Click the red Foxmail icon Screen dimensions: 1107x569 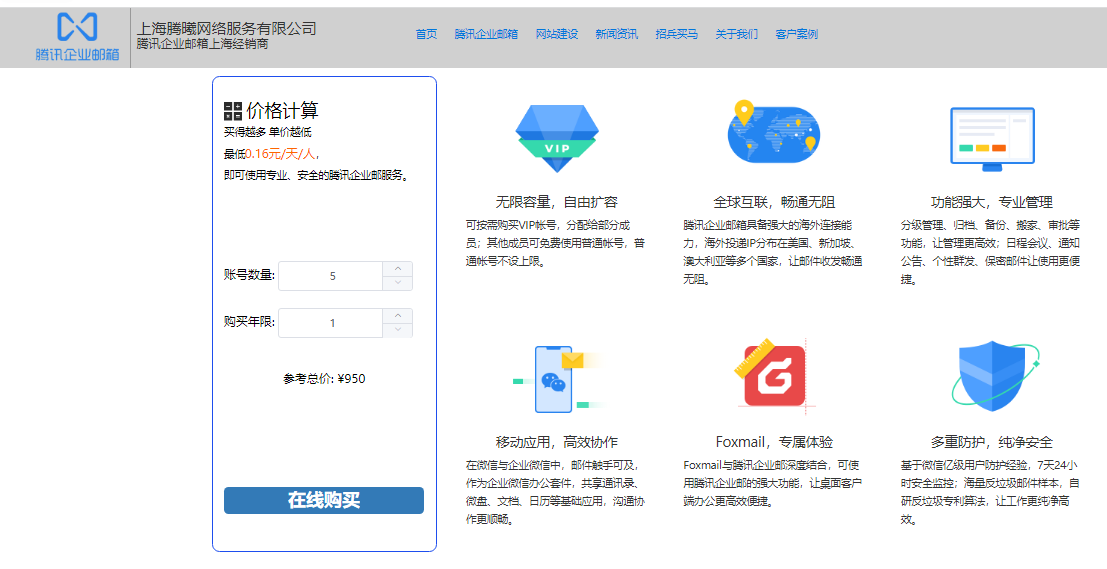[774, 376]
